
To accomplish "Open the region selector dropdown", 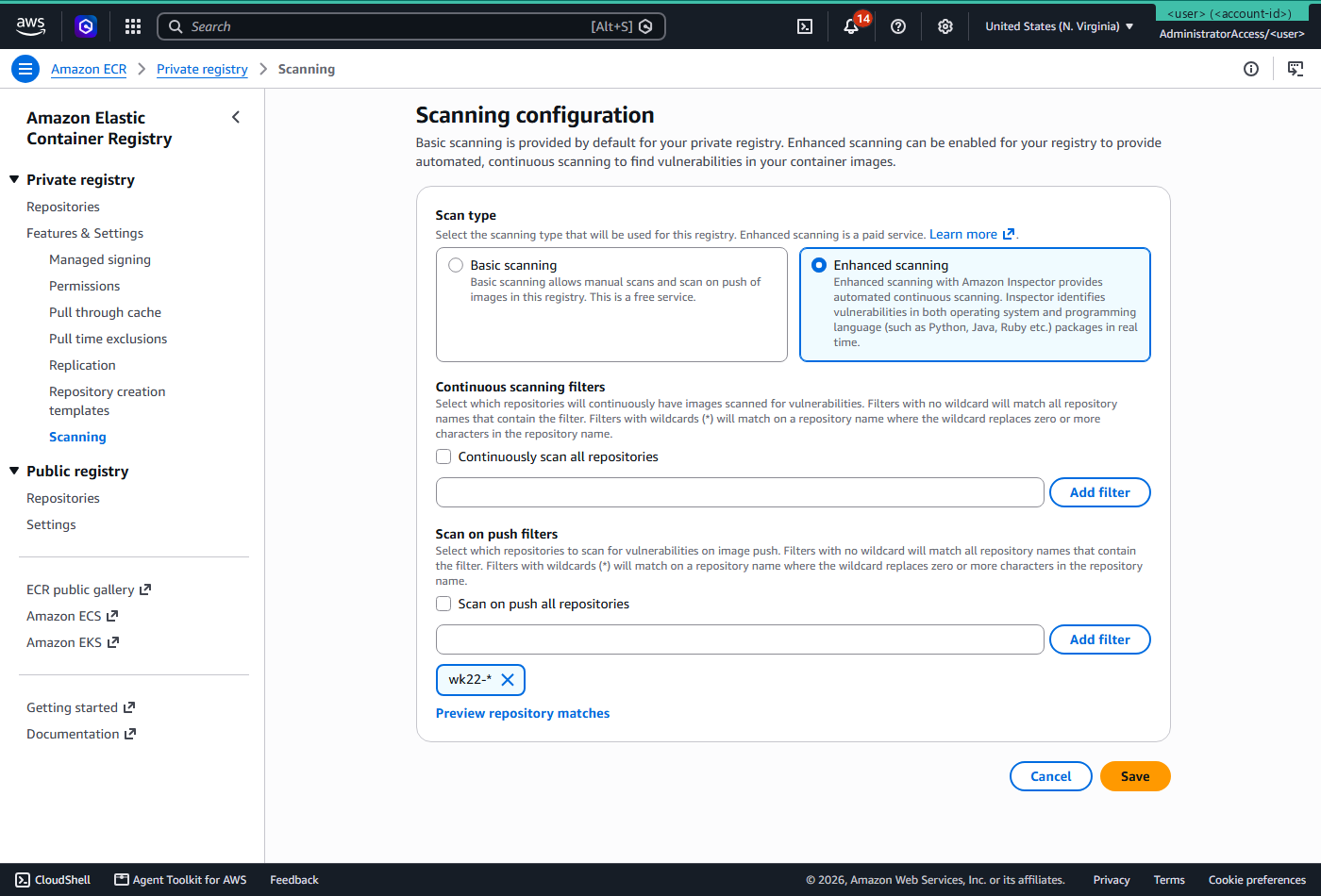I will point(1060,26).
